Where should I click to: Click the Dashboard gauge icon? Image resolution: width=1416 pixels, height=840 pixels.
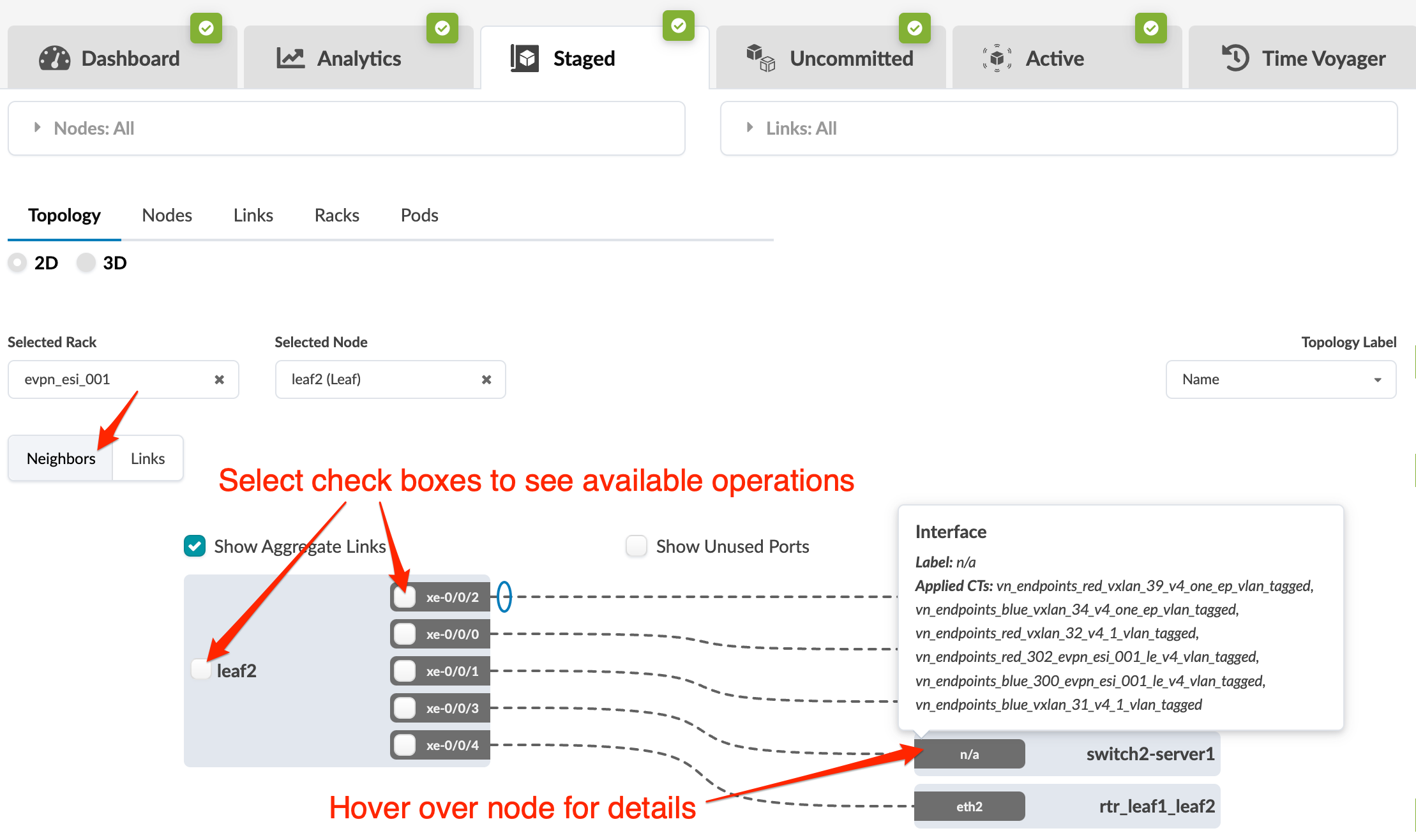54,58
